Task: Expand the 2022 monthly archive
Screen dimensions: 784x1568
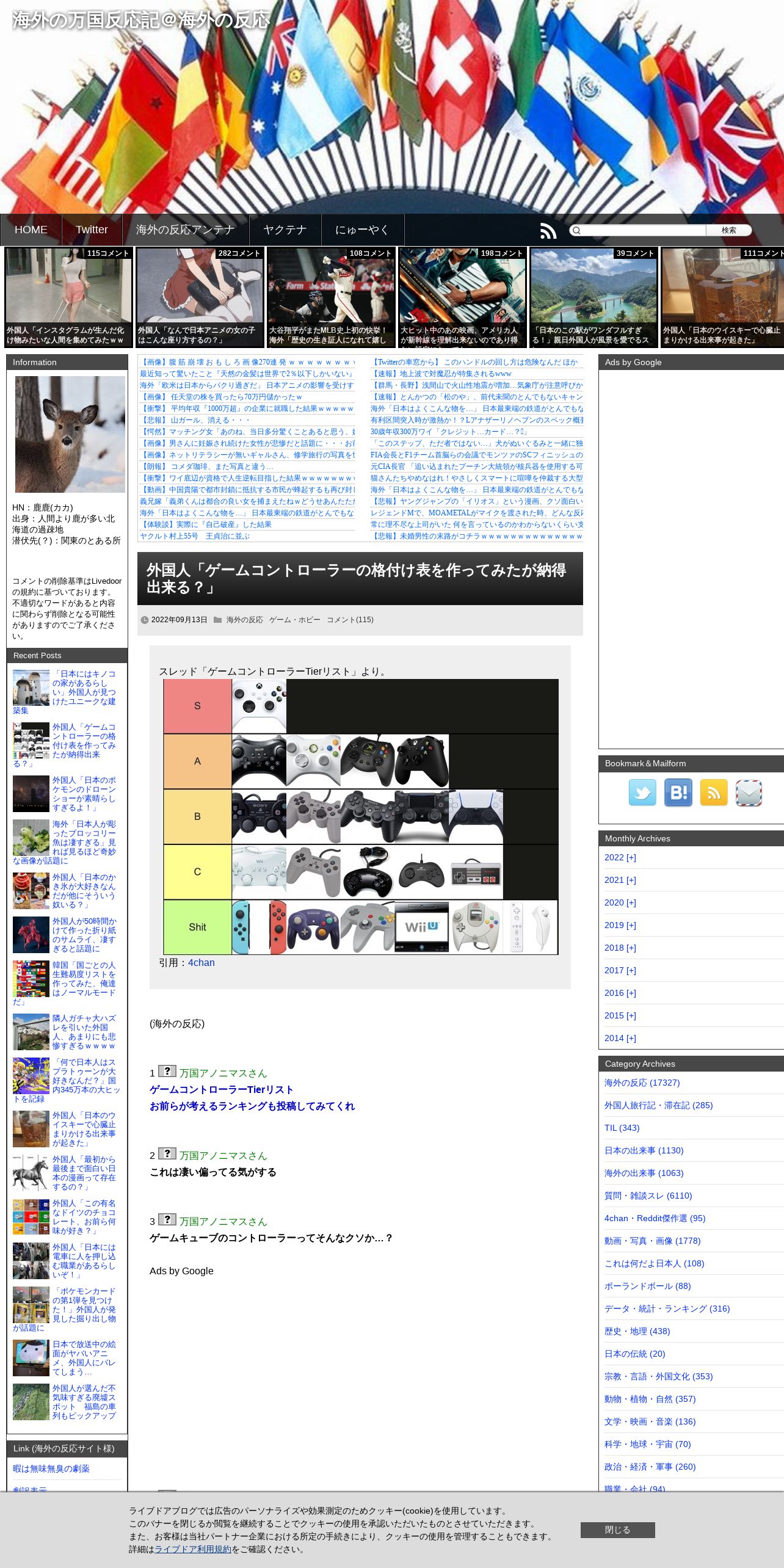Action: click(x=620, y=857)
